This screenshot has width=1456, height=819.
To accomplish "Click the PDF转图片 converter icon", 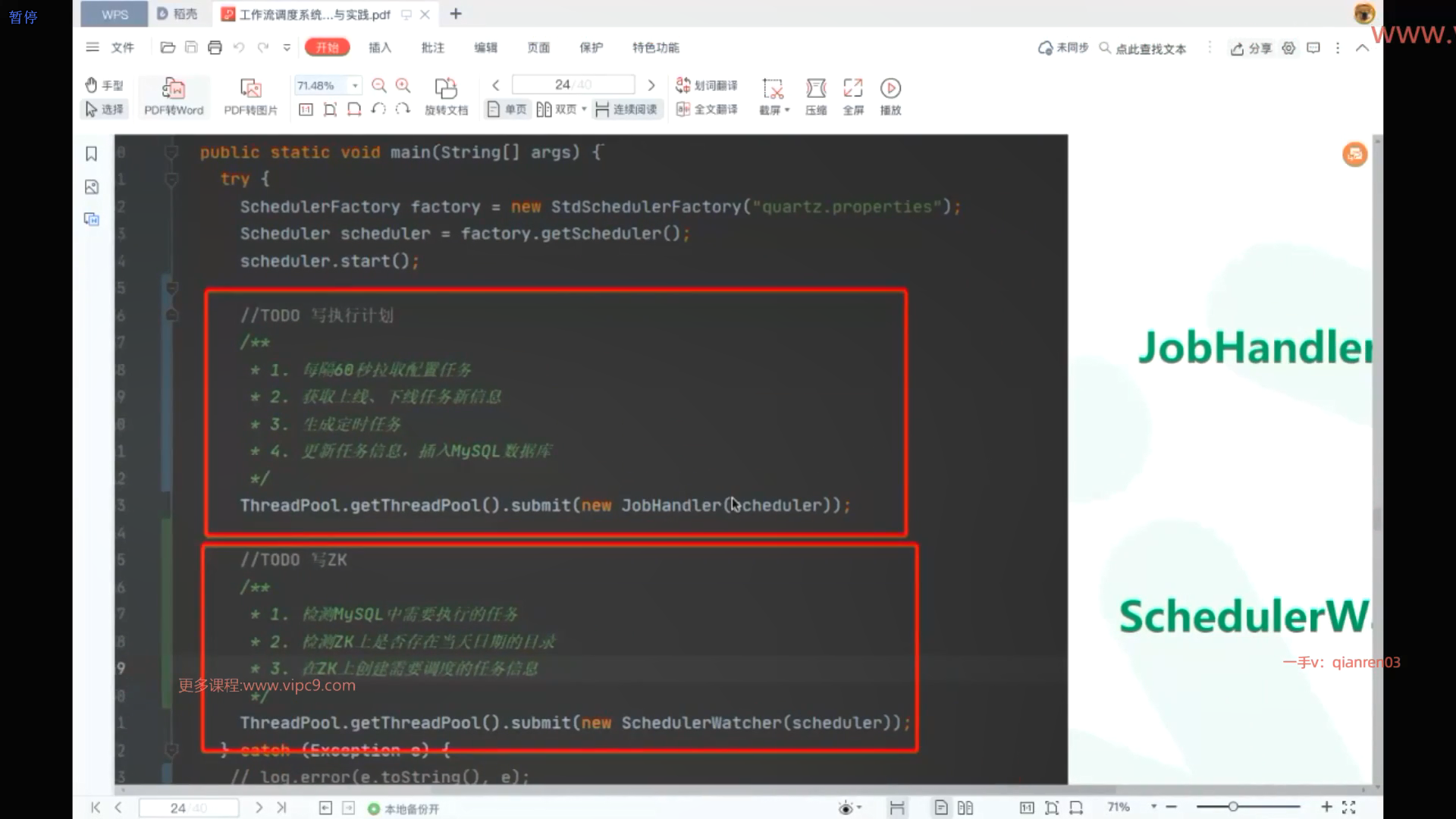I will 250,89.
